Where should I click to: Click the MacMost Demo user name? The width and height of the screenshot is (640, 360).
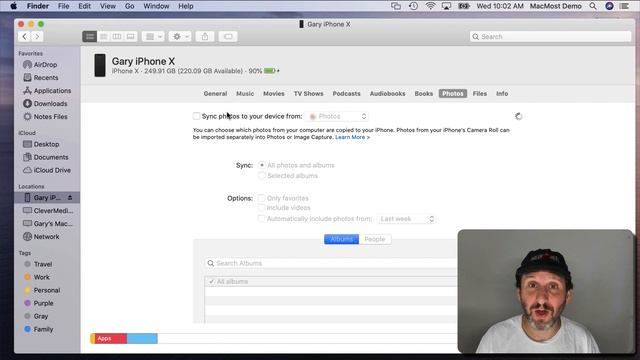[x=556, y=6]
